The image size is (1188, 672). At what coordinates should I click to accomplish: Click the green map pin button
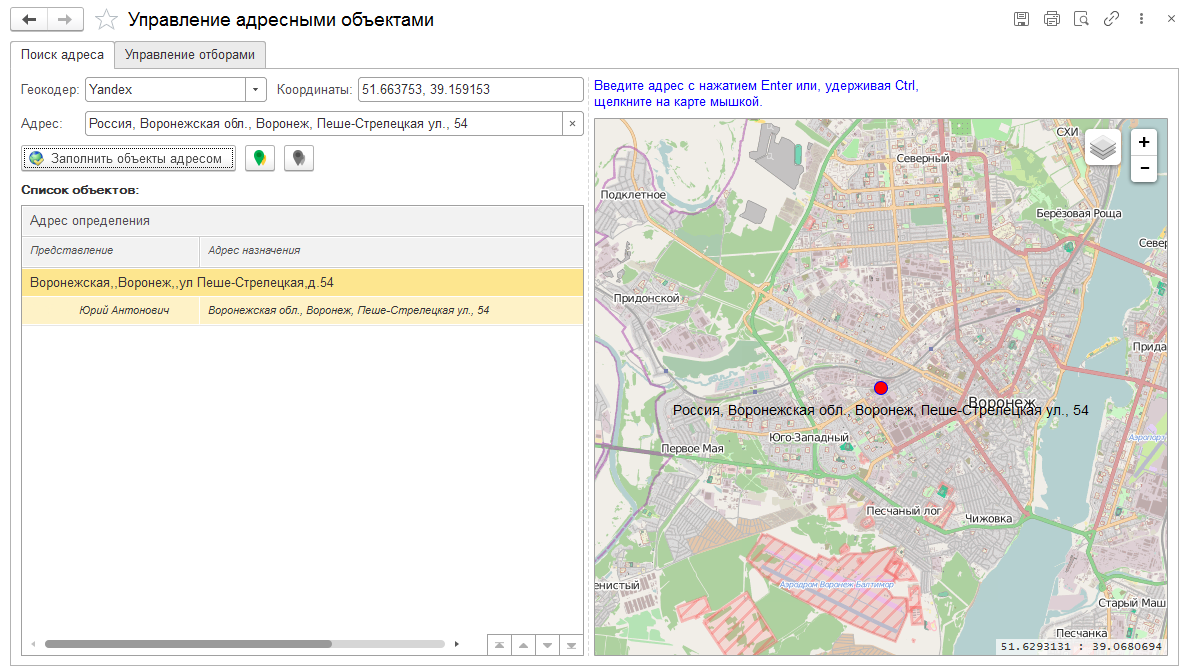[260, 158]
